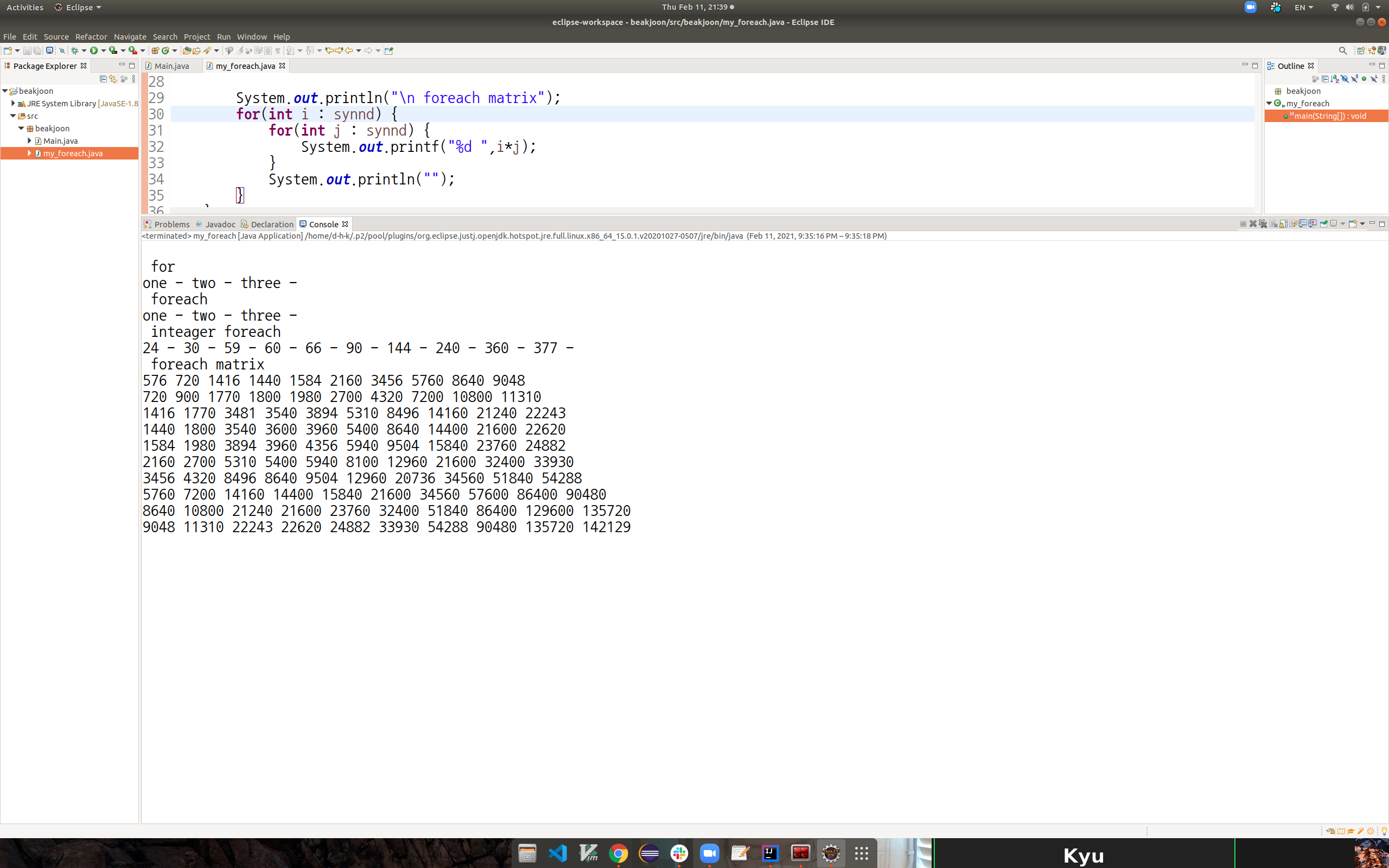Open the Refactor menu

click(x=91, y=37)
